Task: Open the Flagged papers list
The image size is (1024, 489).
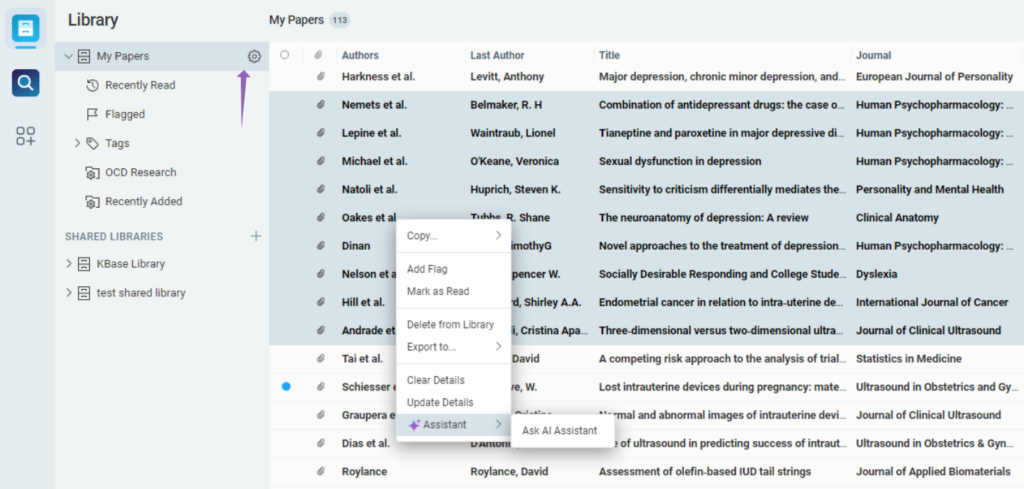Action: [125, 114]
